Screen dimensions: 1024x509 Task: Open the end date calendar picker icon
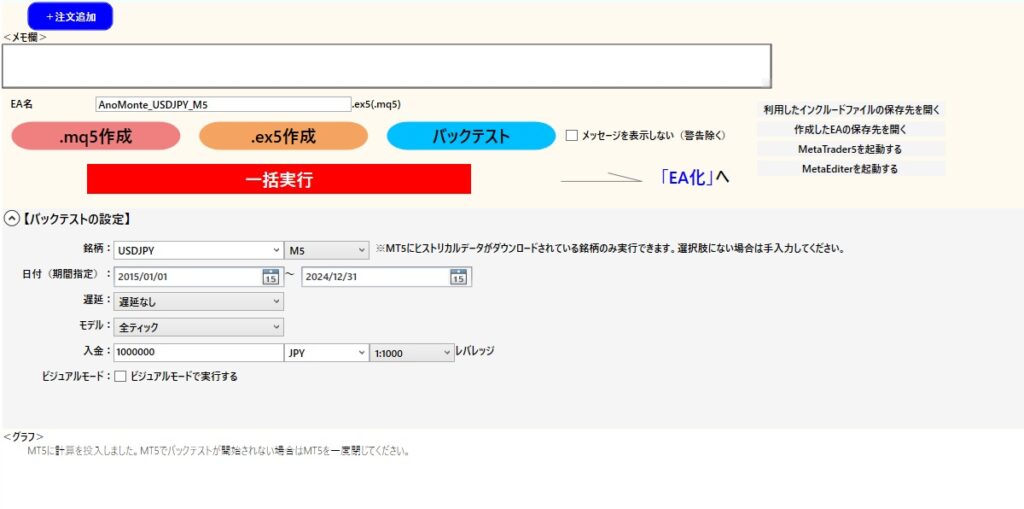458,277
